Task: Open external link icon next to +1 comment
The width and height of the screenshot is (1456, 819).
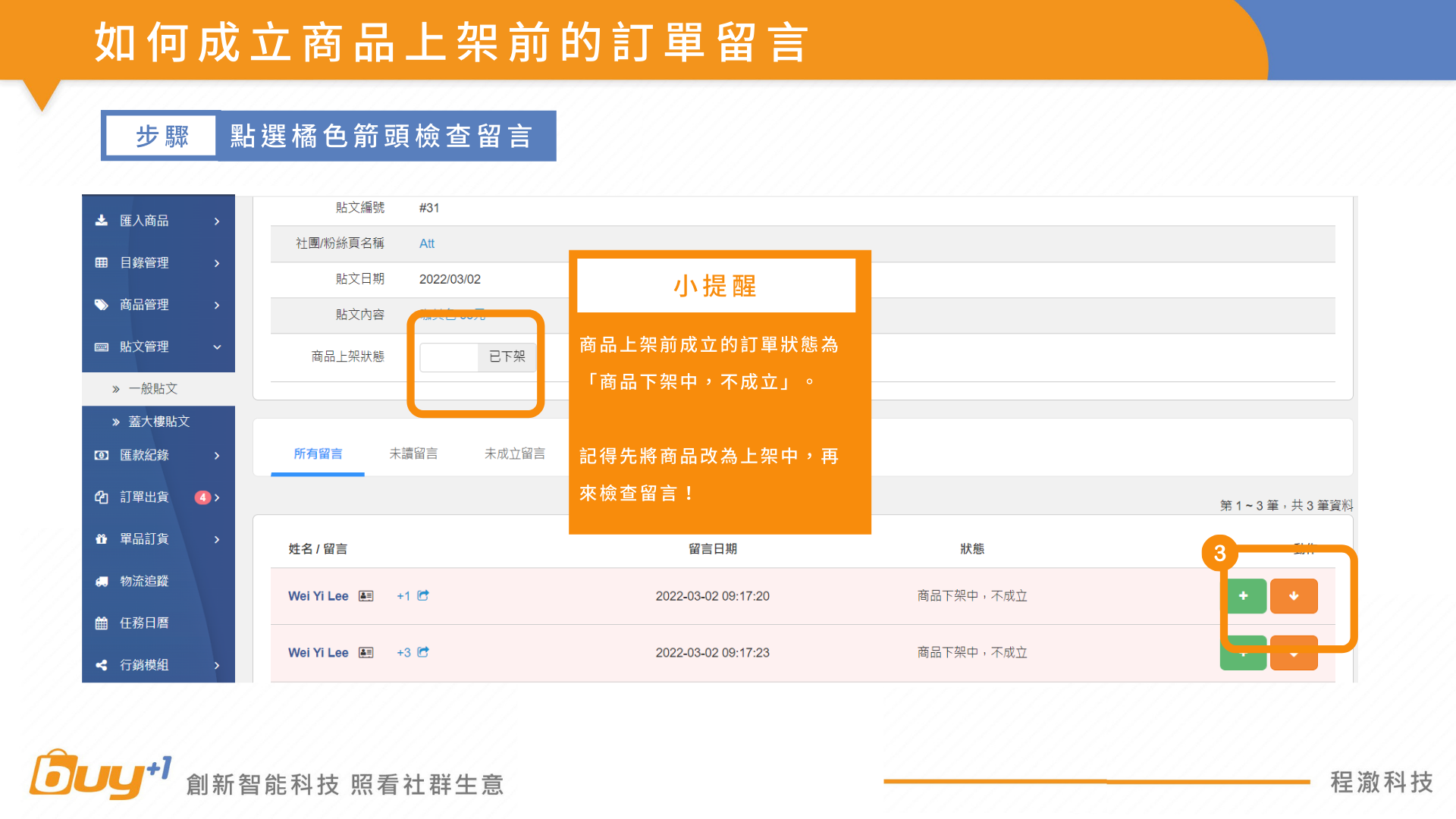Action: click(423, 595)
